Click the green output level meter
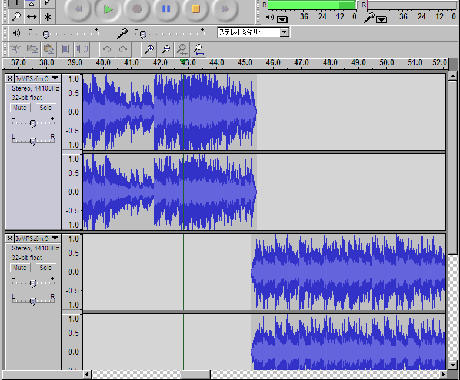The image size is (460, 380). click(312, 5)
